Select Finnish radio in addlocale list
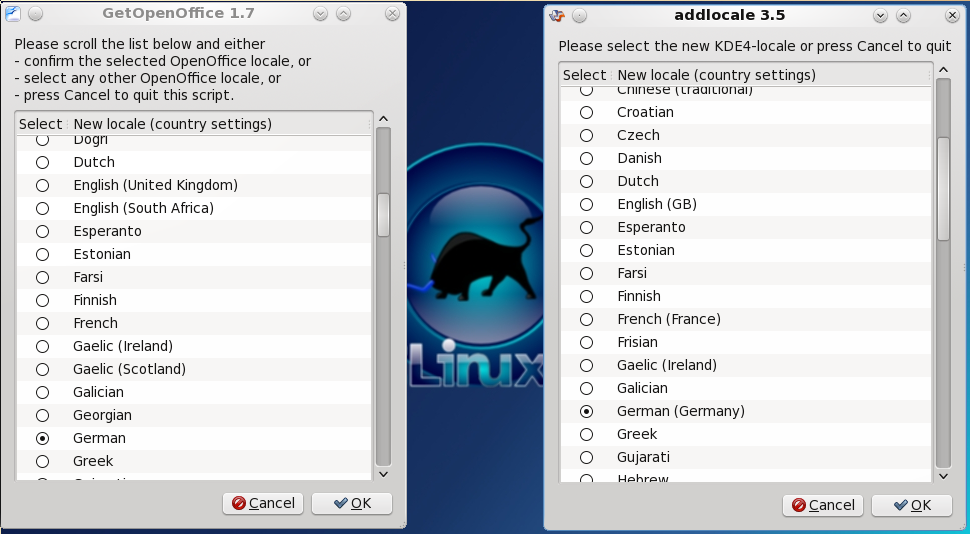The height and width of the screenshot is (534, 970). pyautogui.click(x=586, y=296)
